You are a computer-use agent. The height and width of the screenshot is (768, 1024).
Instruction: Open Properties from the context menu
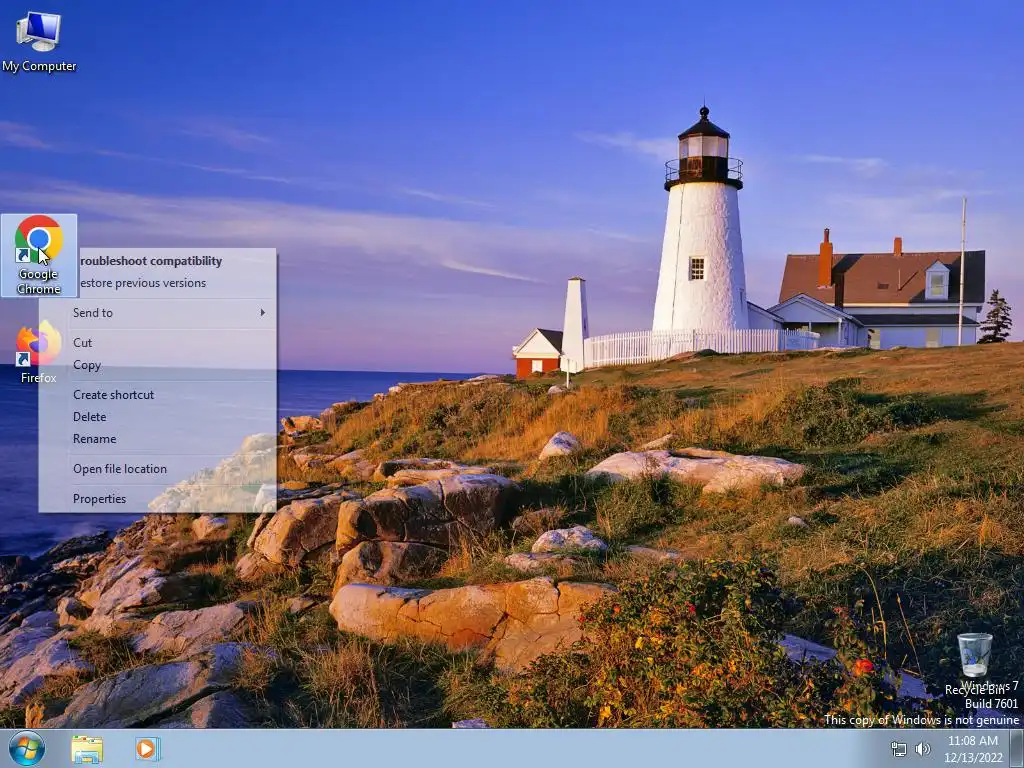[x=157, y=499]
